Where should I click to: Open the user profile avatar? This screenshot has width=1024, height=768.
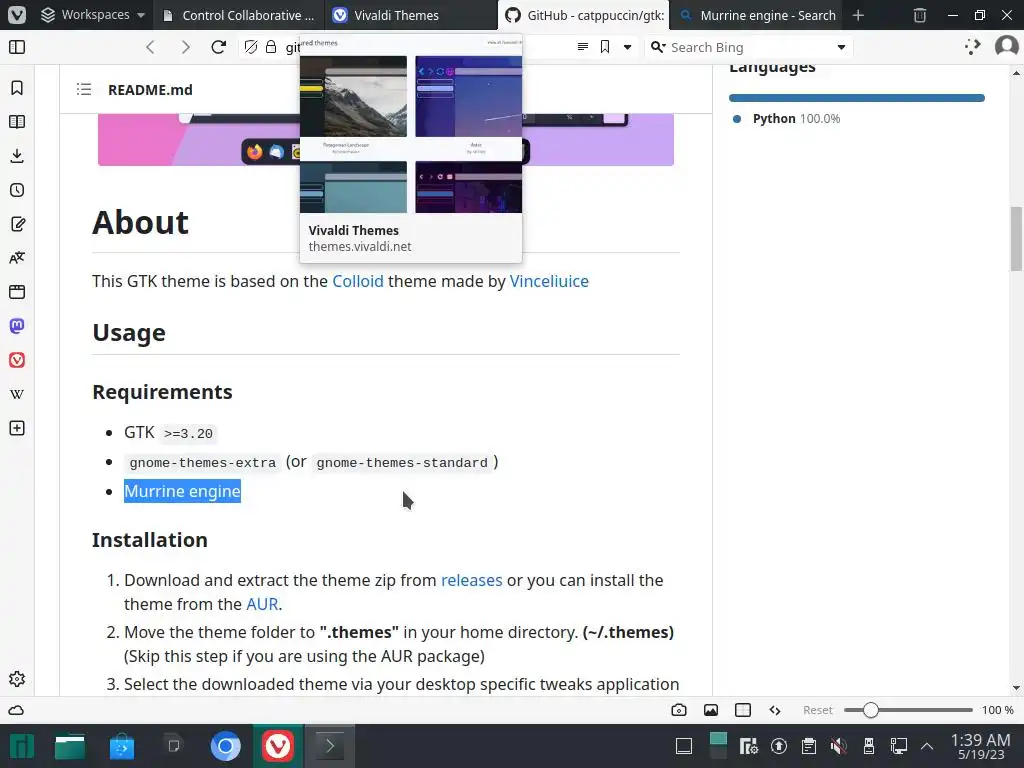[1006, 46]
